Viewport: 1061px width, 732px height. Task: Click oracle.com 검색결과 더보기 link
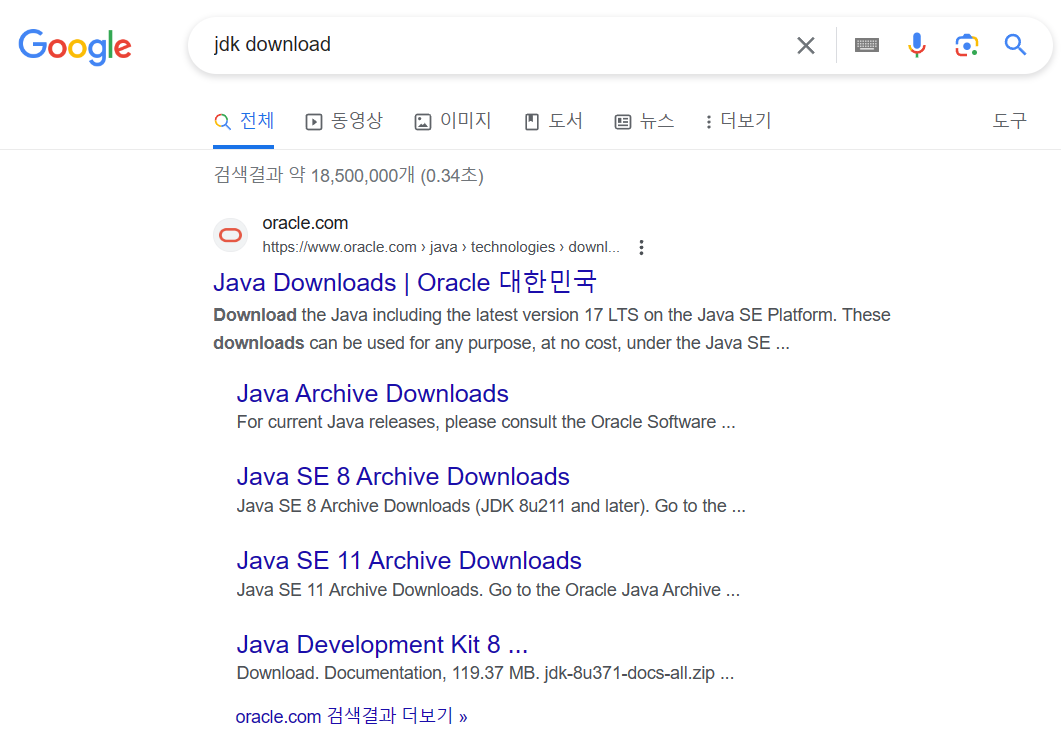click(352, 715)
